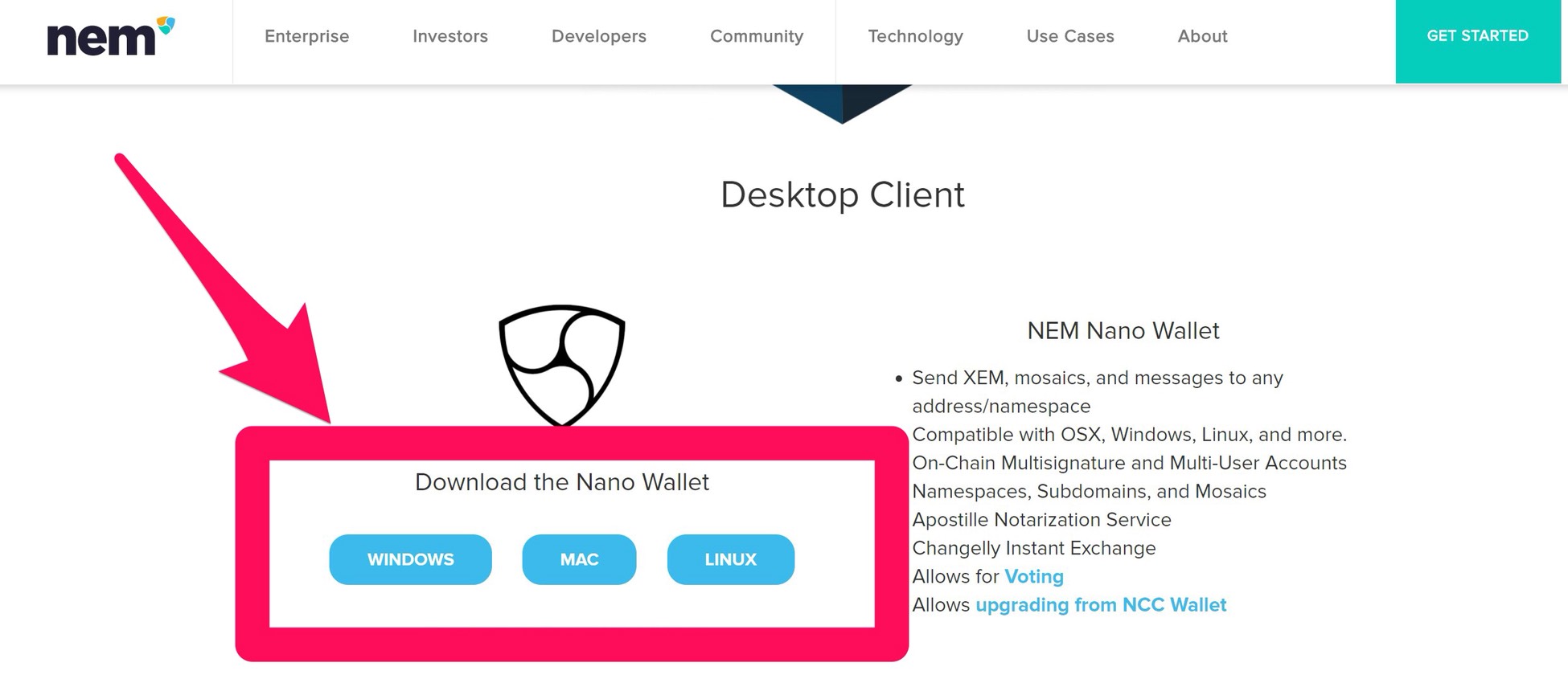This screenshot has height=675, width=1568.
Task: Open the Technology menu
Action: [x=915, y=36]
